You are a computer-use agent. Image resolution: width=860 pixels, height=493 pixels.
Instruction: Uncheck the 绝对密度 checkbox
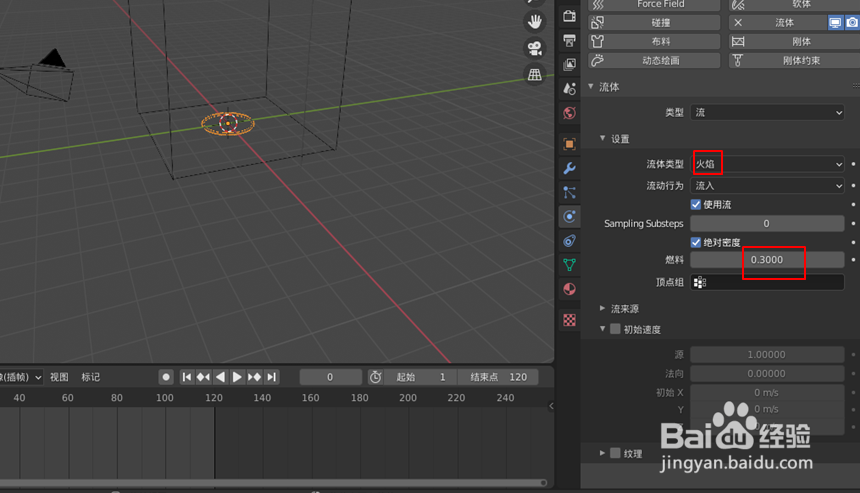[x=695, y=242]
